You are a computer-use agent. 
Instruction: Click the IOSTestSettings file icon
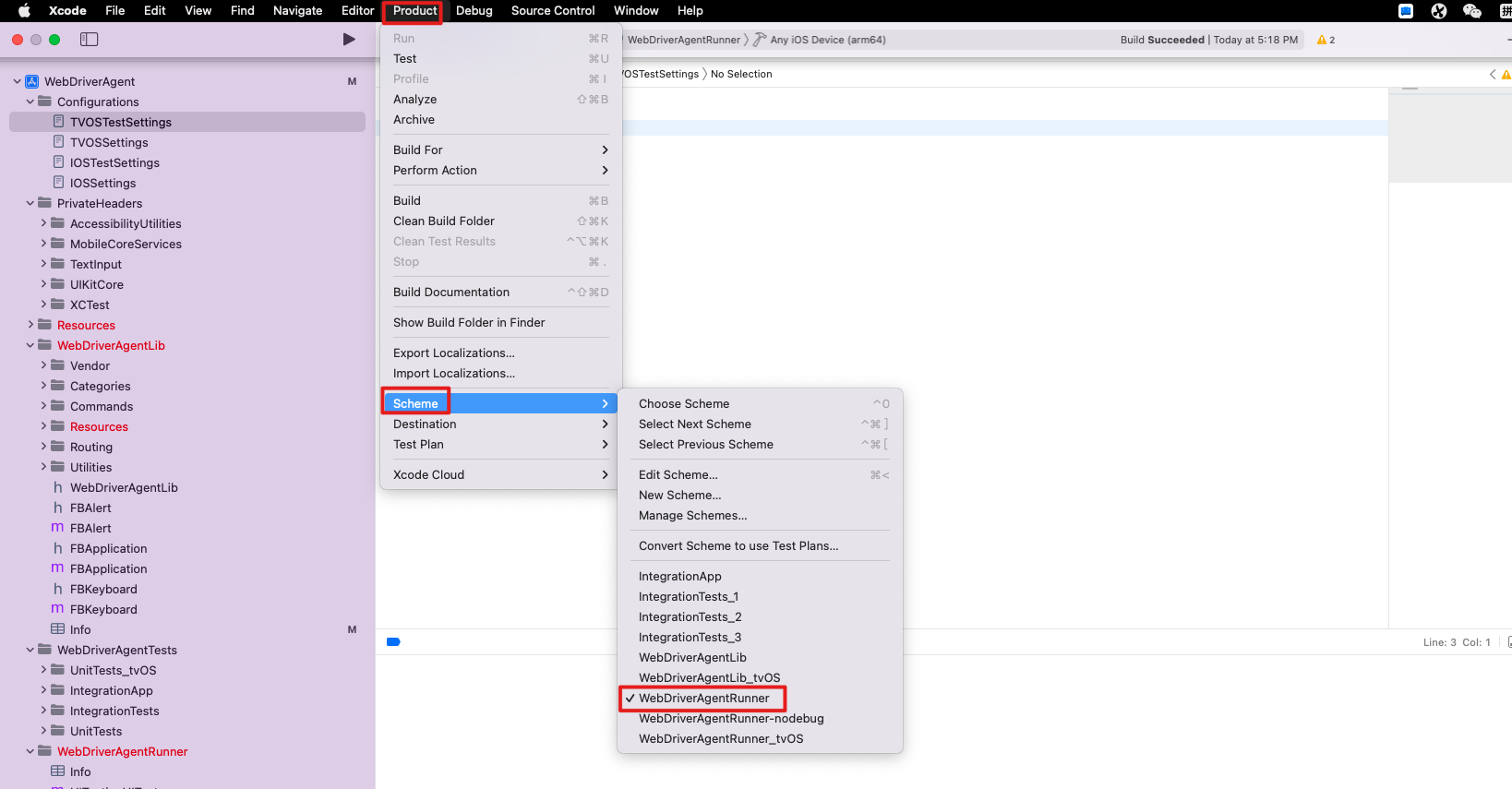59,162
